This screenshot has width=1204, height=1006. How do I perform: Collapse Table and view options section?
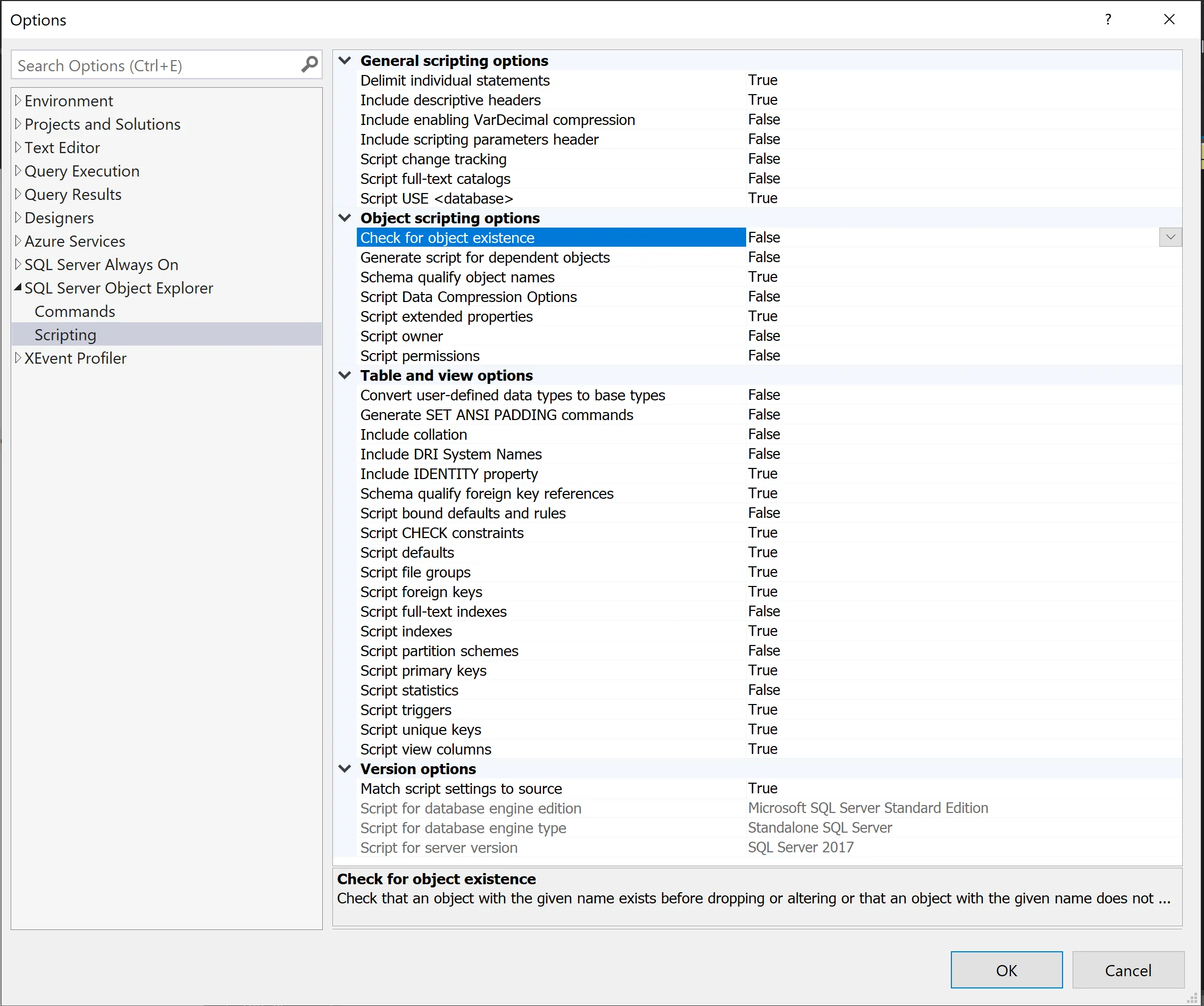click(345, 375)
